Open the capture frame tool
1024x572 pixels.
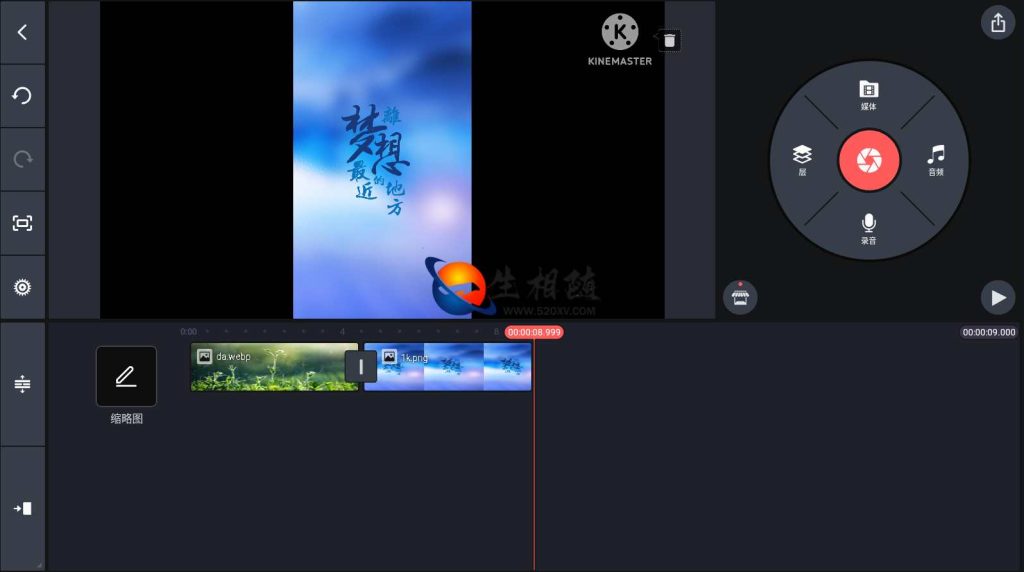(x=22, y=223)
